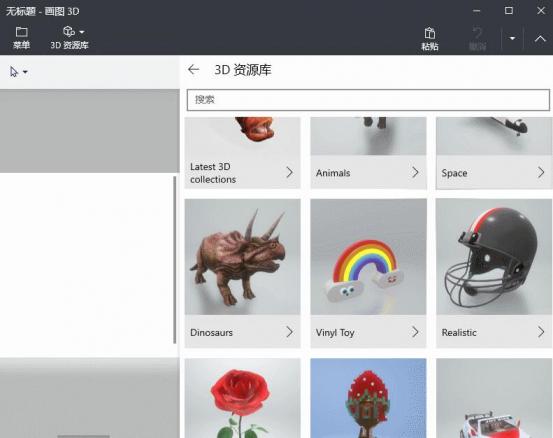The height and width of the screenshot is (438, 553).
Task: Select the triceratops Dinosaurs thumbnail
Action: click(x=243, y=257)
